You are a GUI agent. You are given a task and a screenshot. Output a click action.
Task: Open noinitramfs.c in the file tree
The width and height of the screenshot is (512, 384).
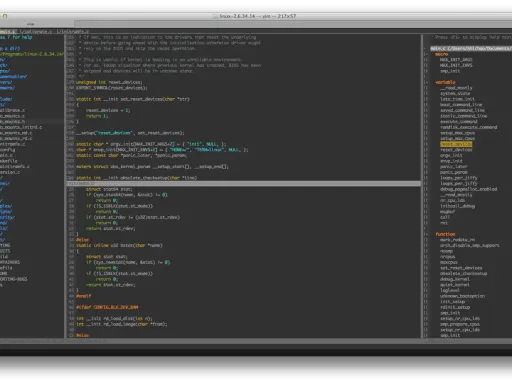(15, 166)
